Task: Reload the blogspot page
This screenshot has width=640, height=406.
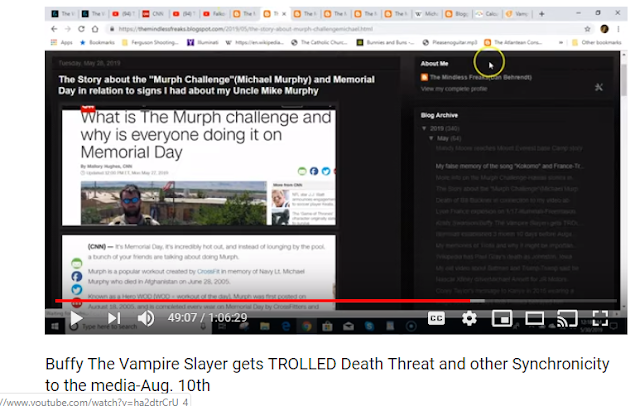Action: tap(81, 29)
